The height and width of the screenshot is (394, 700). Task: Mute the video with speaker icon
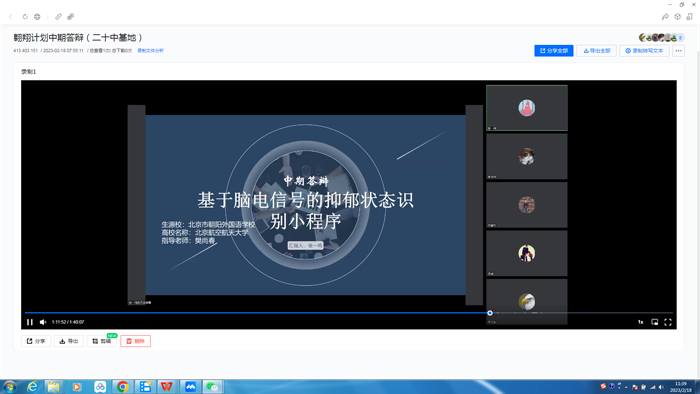[43, 322]
